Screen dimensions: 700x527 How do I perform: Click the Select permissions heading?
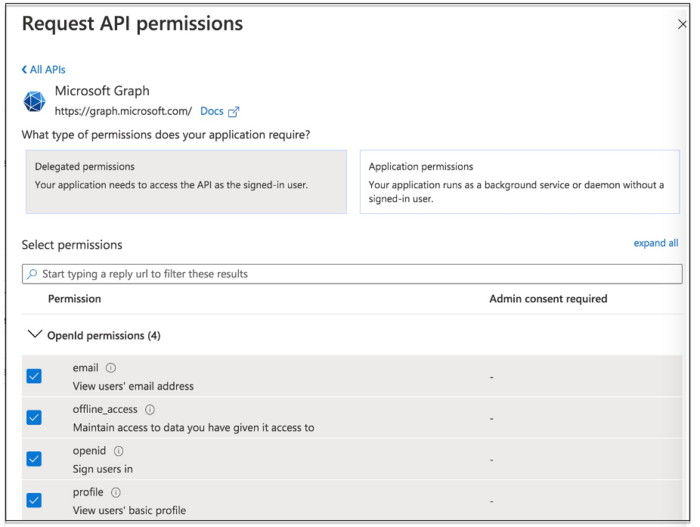(72, 245)
